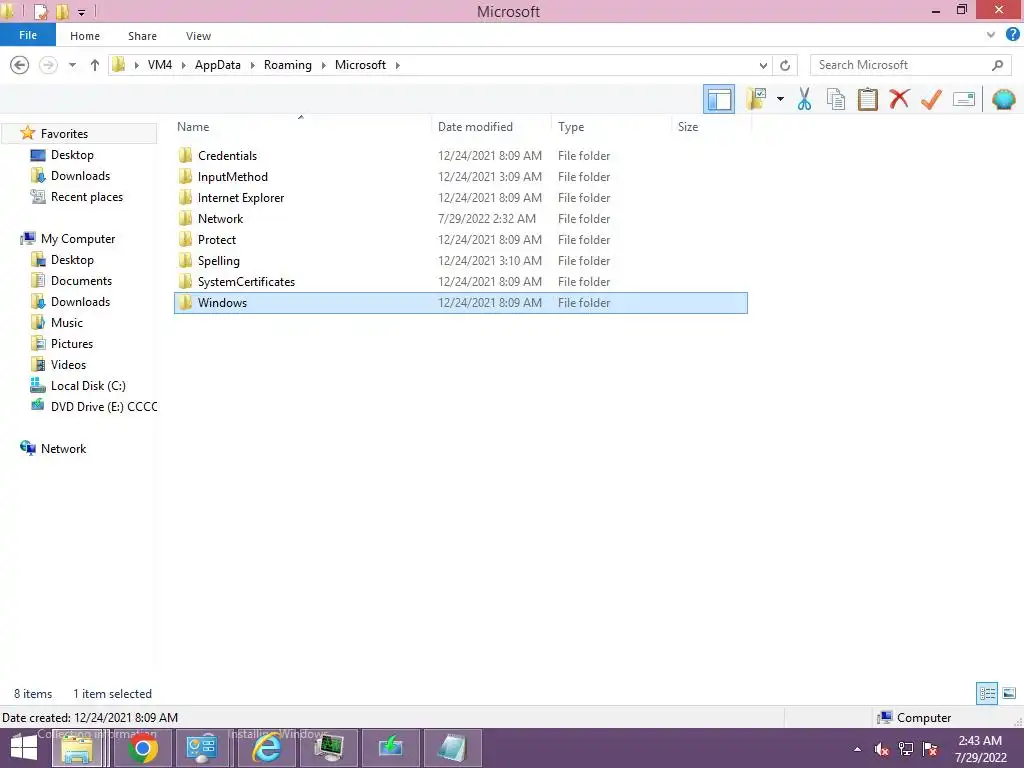1024x768 pixels.
Task: Toggle the navigation pane toolbar button
Action: (x=719, y=99)
